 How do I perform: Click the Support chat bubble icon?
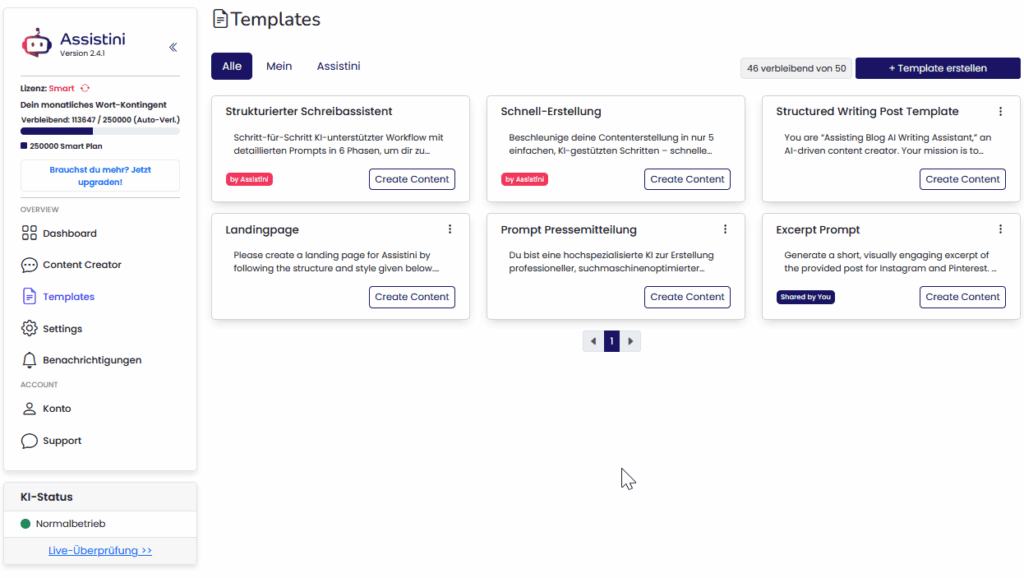pos(28,440)
